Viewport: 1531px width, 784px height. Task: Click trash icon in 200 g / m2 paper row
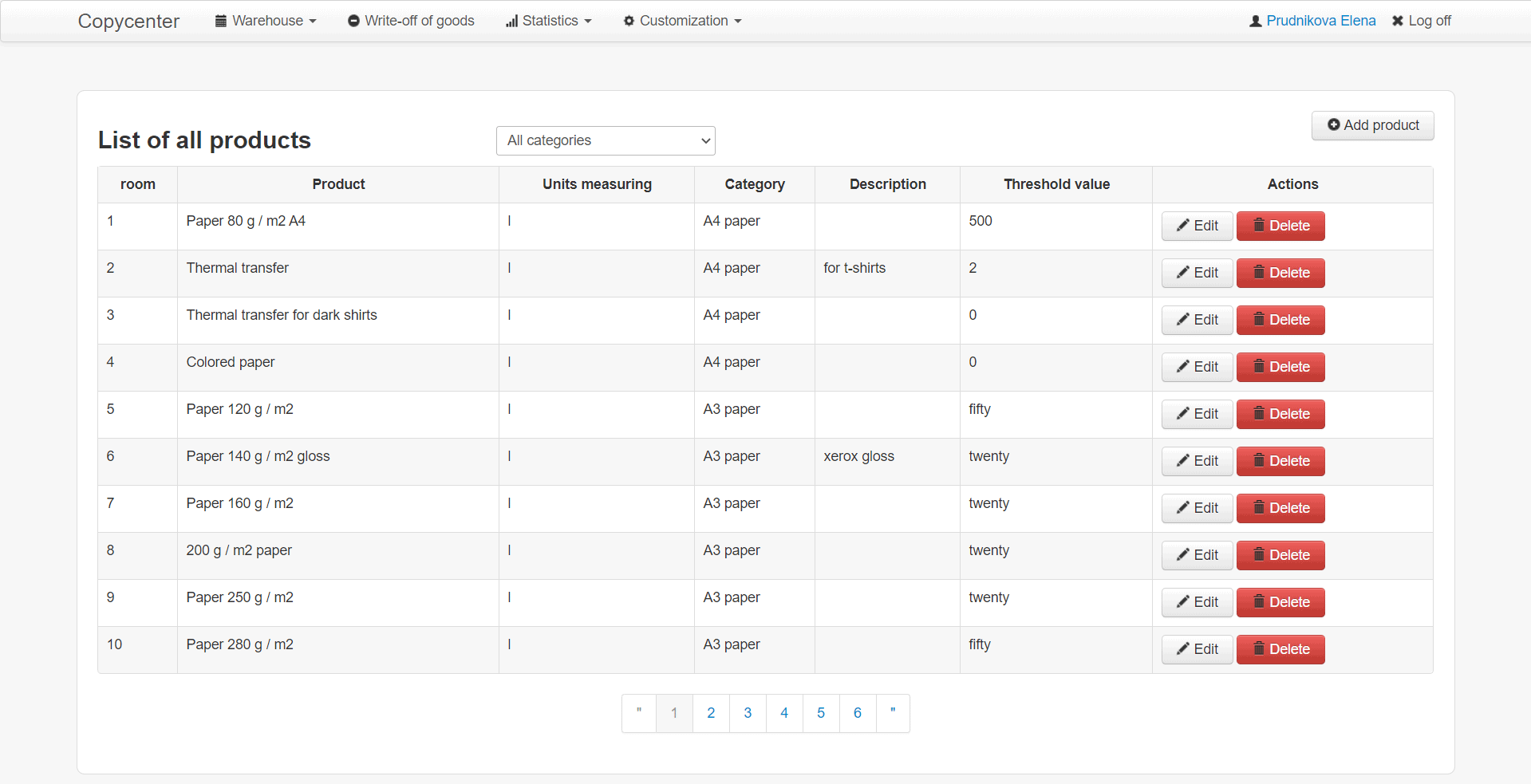point(1259,554)
